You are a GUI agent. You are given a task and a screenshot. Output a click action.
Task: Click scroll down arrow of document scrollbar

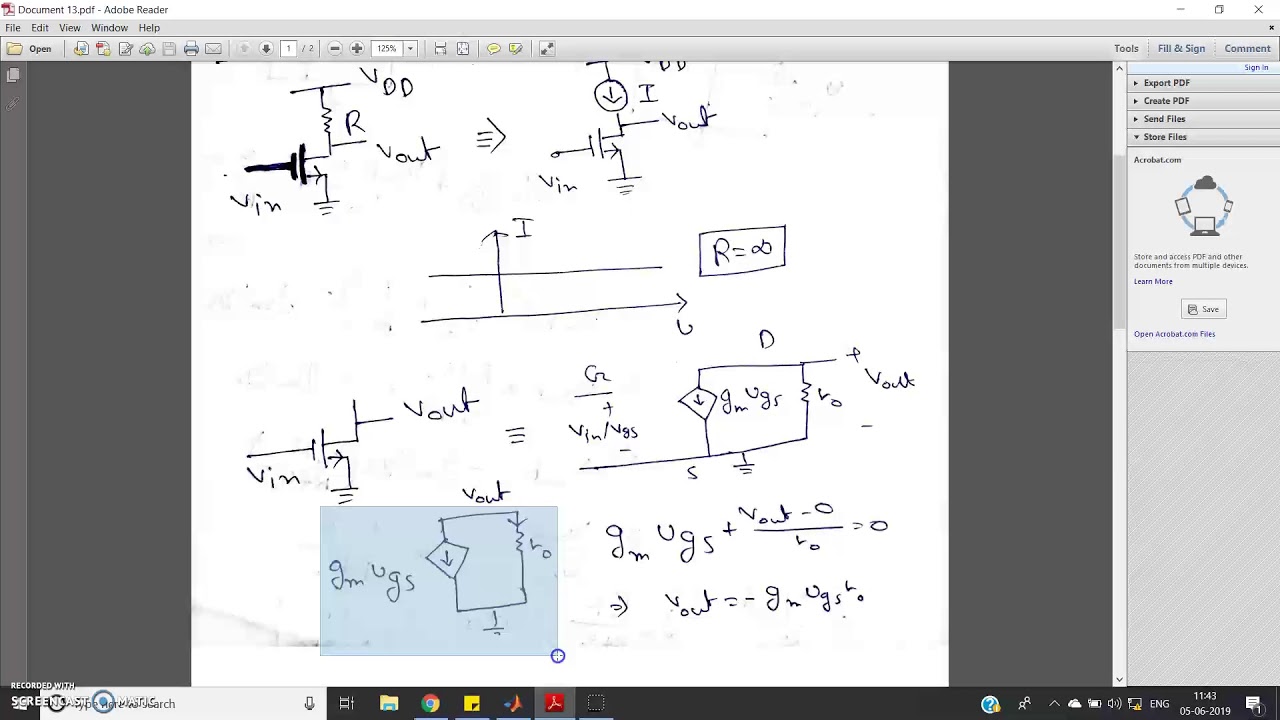click(1119, 680)
